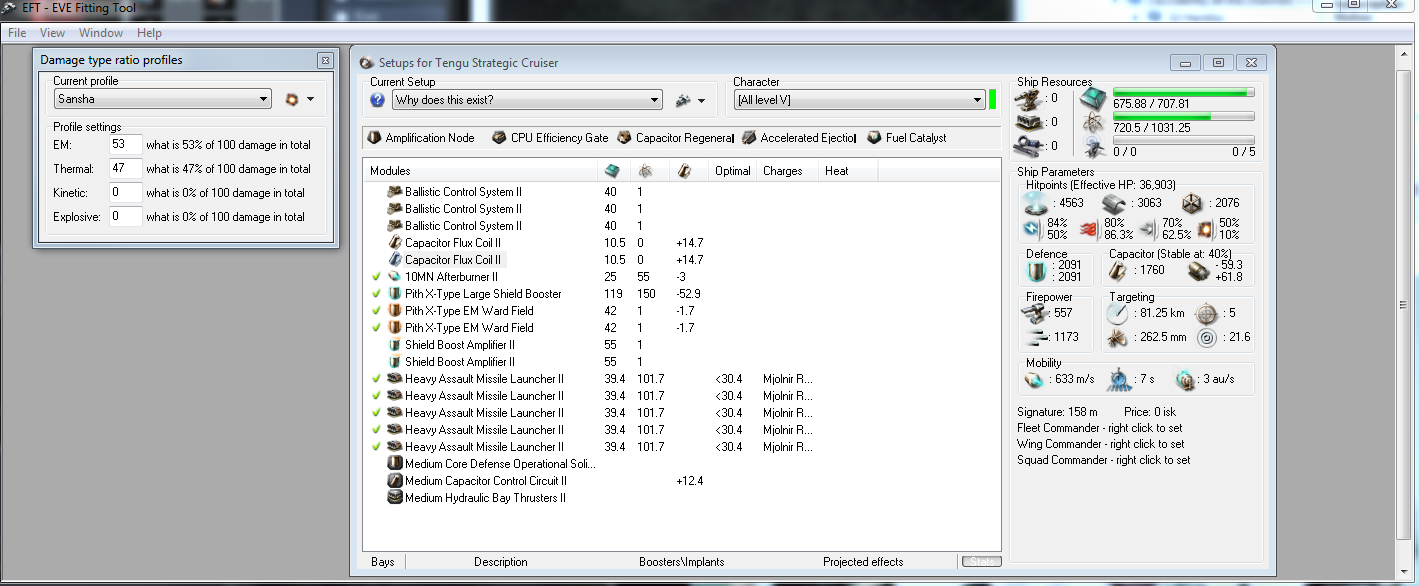Toggle second Pith X-Type EM Ward Field active

tap(375, 328)
